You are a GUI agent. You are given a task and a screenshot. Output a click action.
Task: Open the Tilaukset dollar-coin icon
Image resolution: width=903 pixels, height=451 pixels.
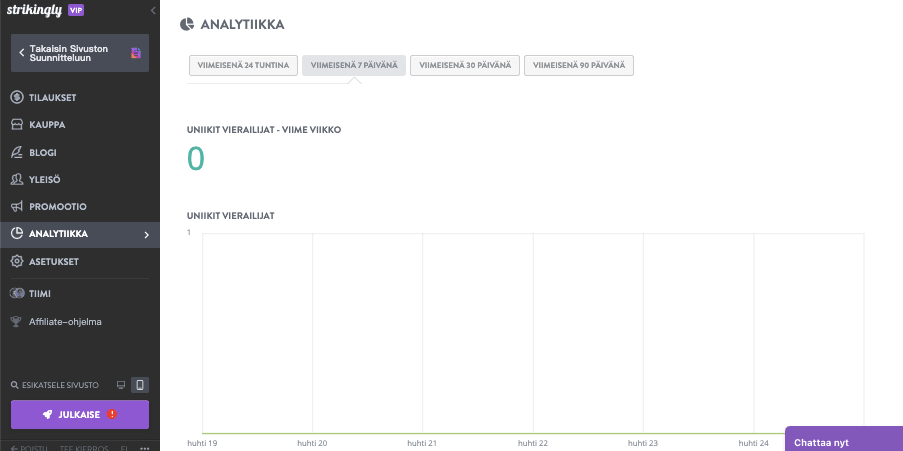[17, 98]
